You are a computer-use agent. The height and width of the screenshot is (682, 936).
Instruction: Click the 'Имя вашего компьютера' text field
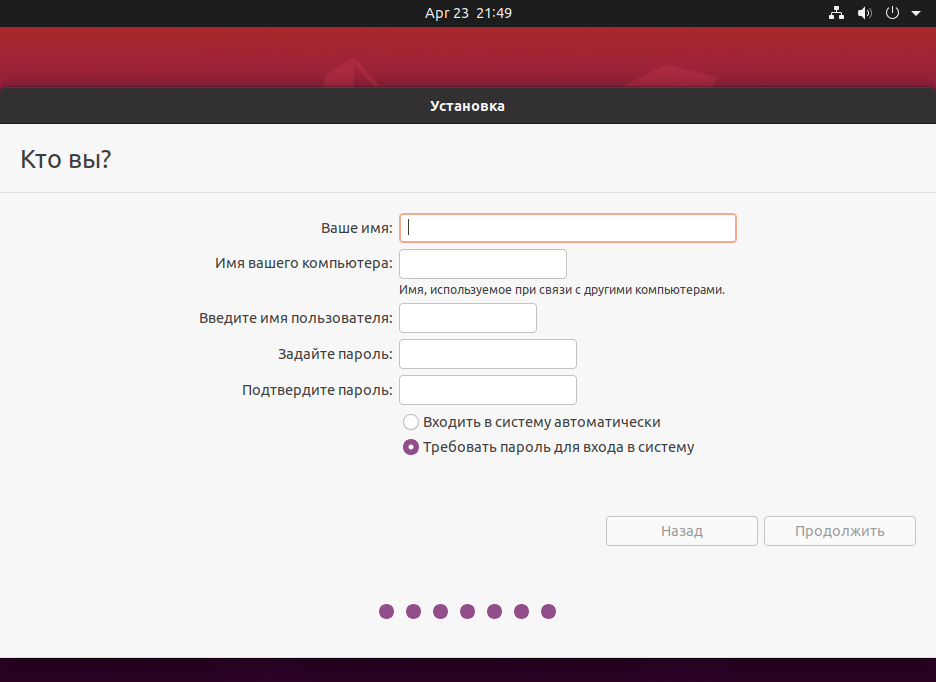483,264
